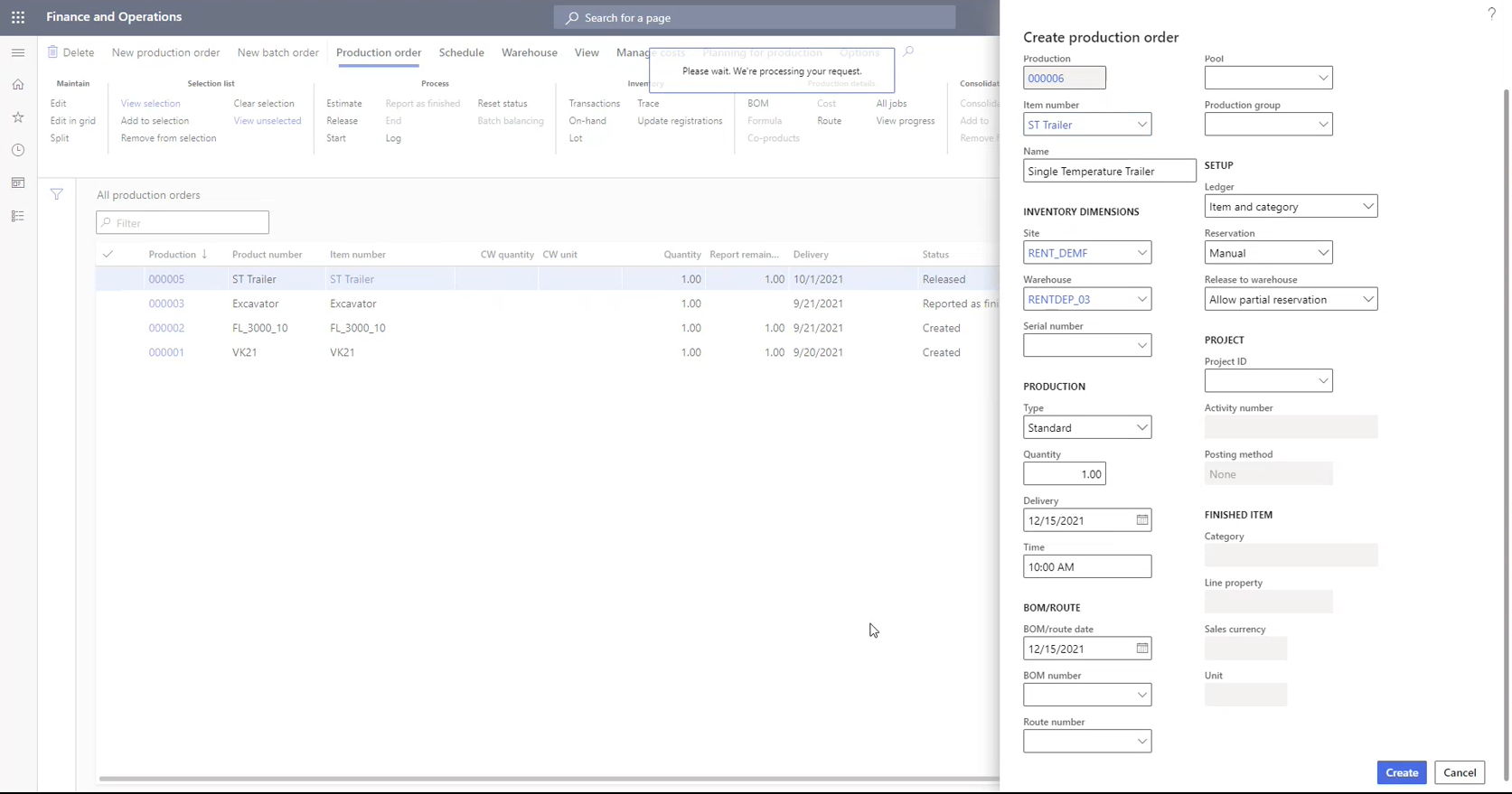Click Update registrations
This screenshot has width=1512, height=794.
pos(680,121)
